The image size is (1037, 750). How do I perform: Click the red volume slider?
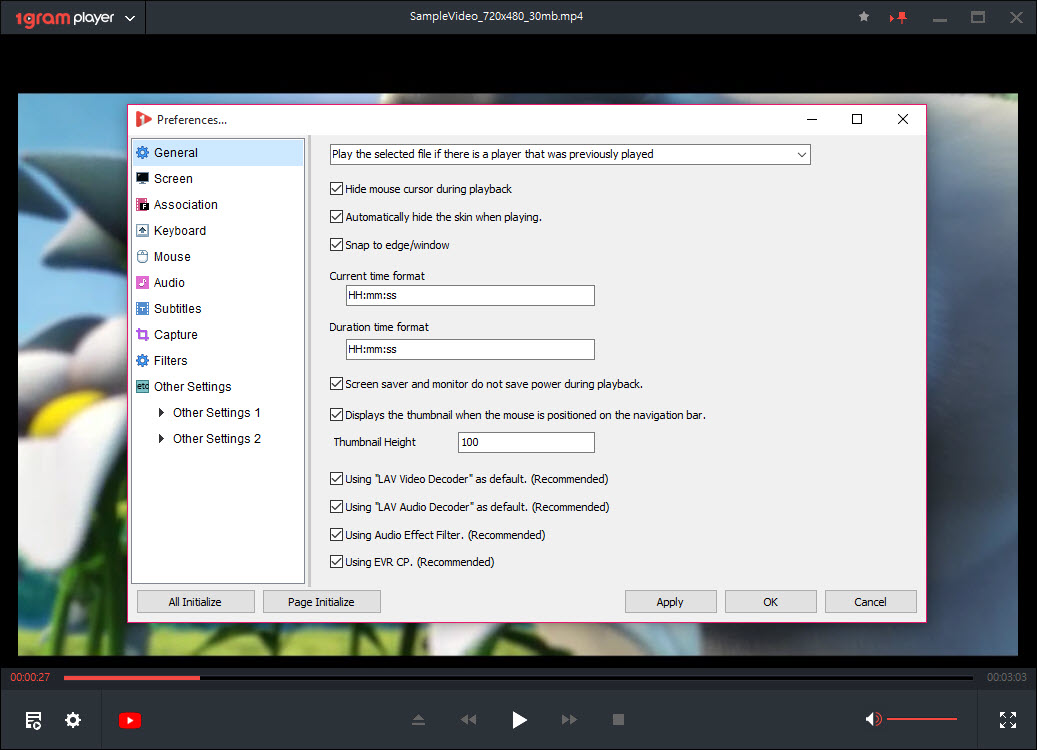click(921, 719)
